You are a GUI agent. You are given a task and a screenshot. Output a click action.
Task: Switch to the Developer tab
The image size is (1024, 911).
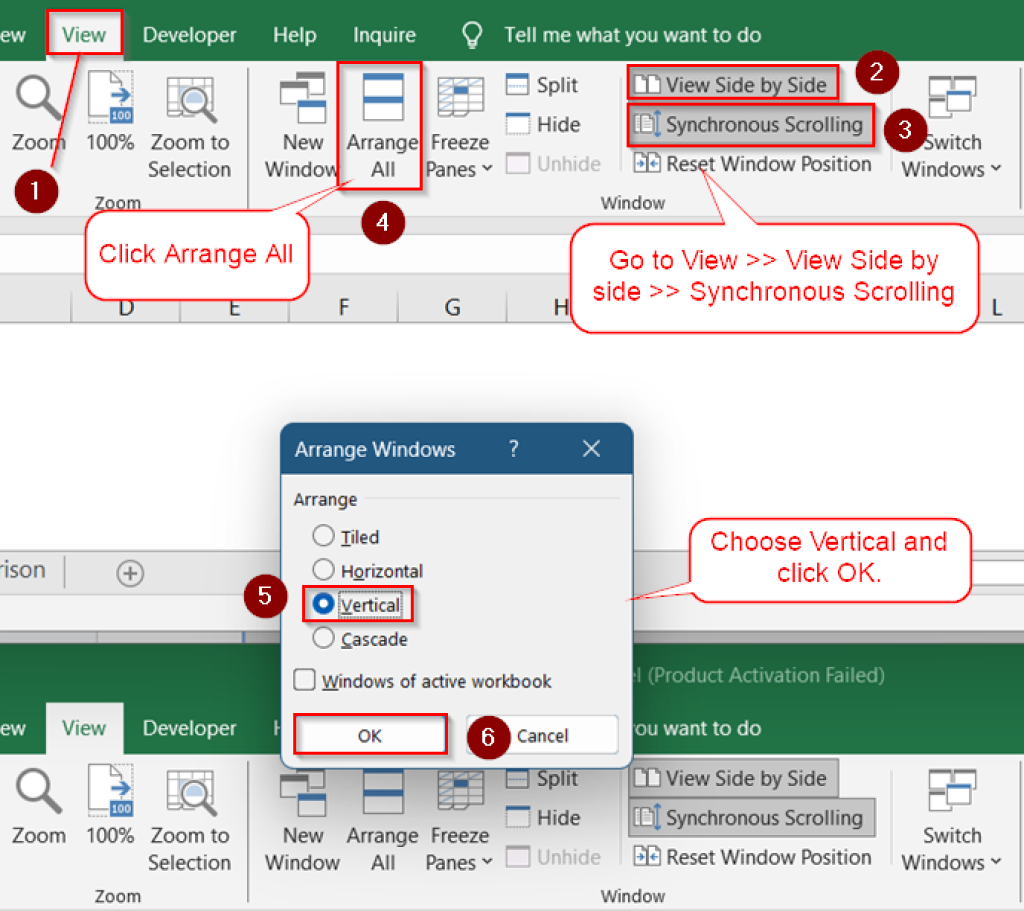point(189,34)
